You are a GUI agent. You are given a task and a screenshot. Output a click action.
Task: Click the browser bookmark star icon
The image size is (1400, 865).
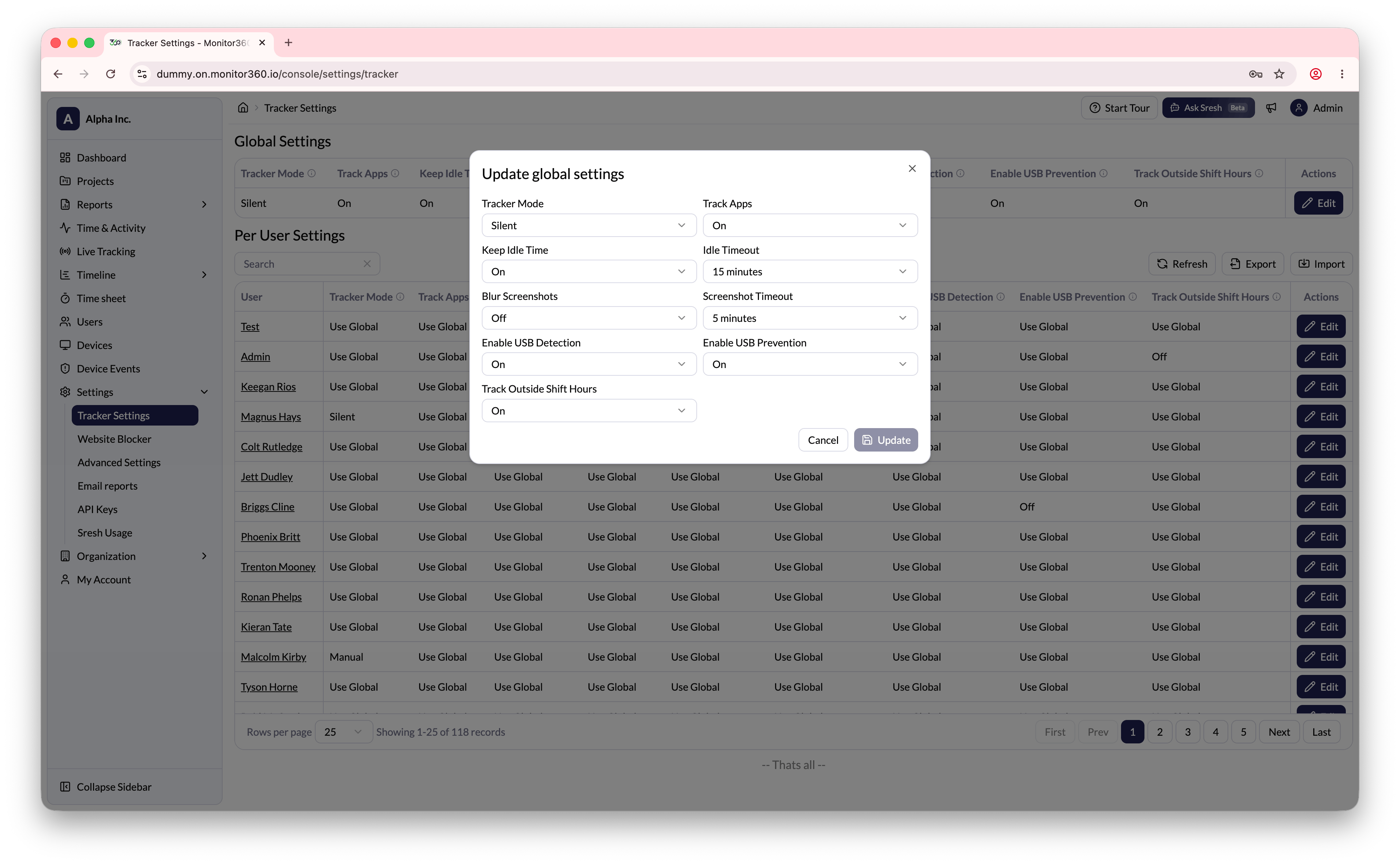click(x=1279, y=74)
